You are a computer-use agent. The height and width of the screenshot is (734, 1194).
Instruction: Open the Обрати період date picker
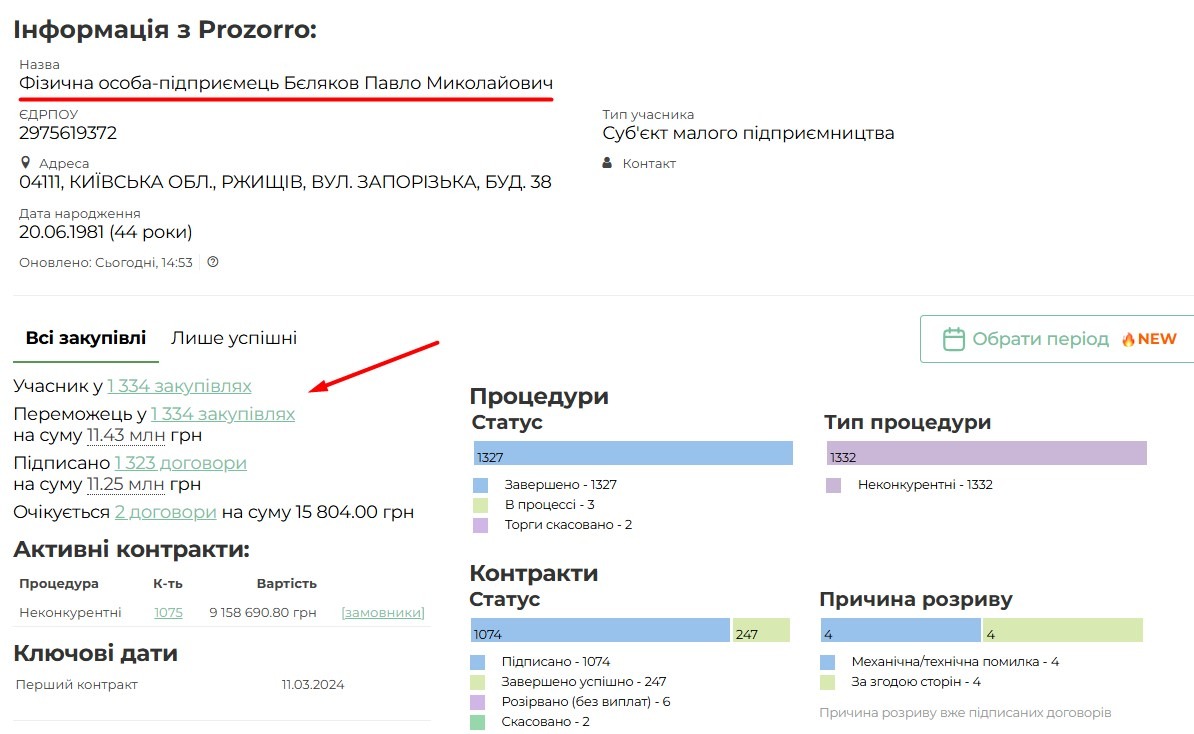(1040, 339)
